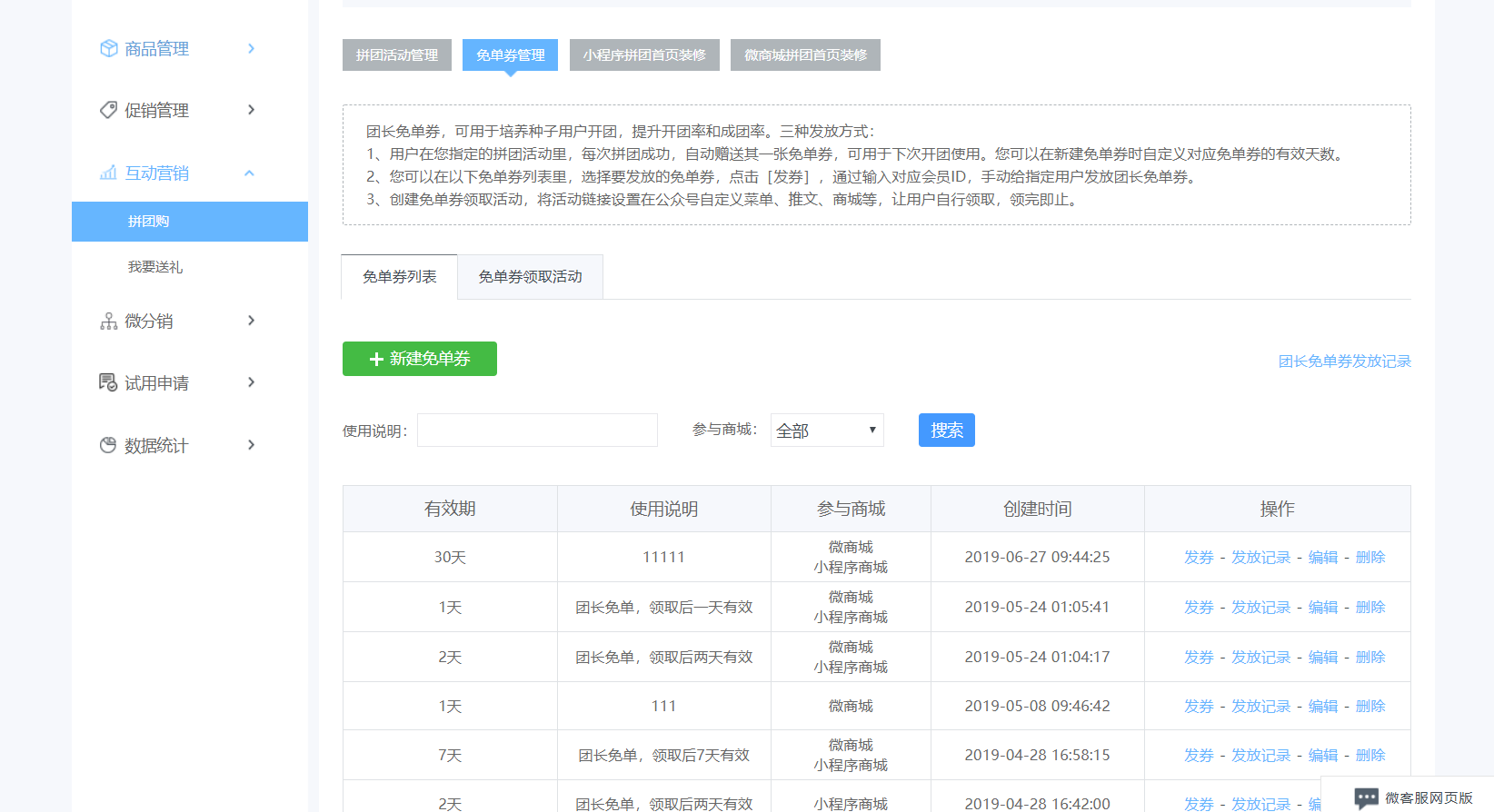The image size is (1494, 812).
Task: Expand the 数据统计 chevron
Action: [251, 445]
